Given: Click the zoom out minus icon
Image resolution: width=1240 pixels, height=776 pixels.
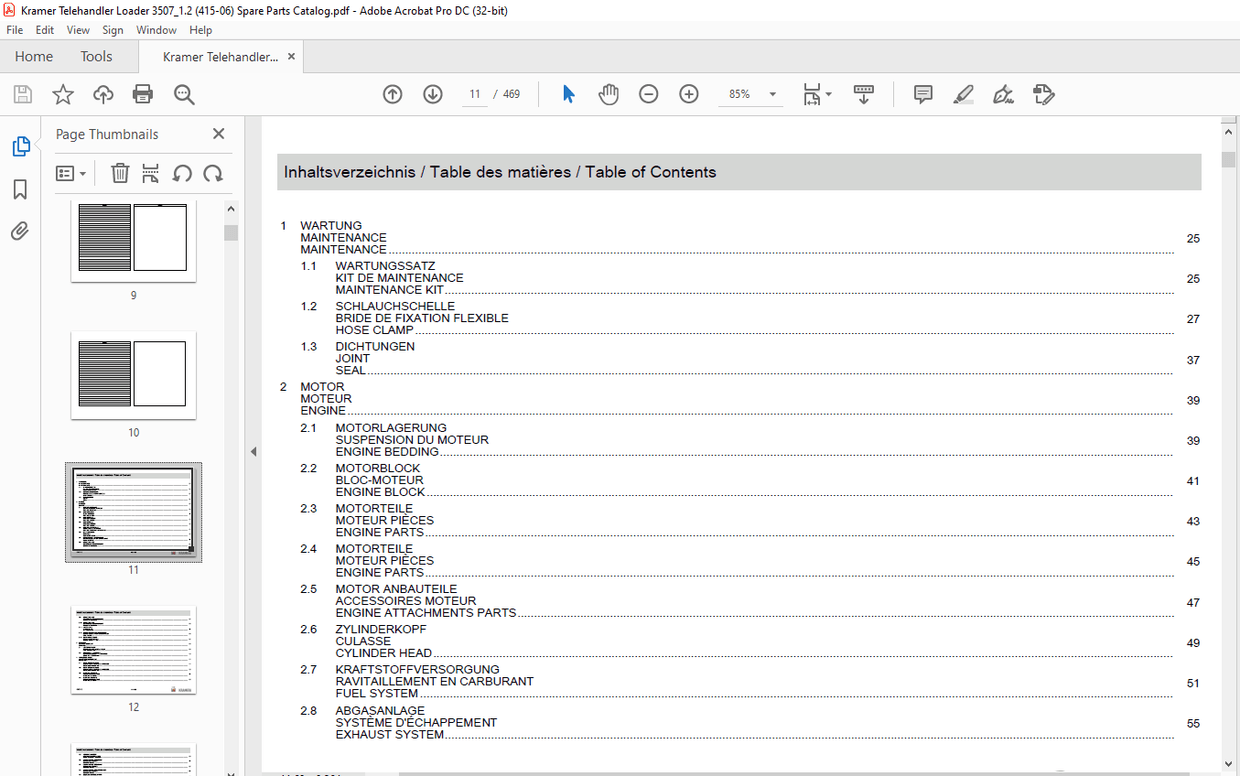Looking at the screenshot, I should (x=648, y=94).
